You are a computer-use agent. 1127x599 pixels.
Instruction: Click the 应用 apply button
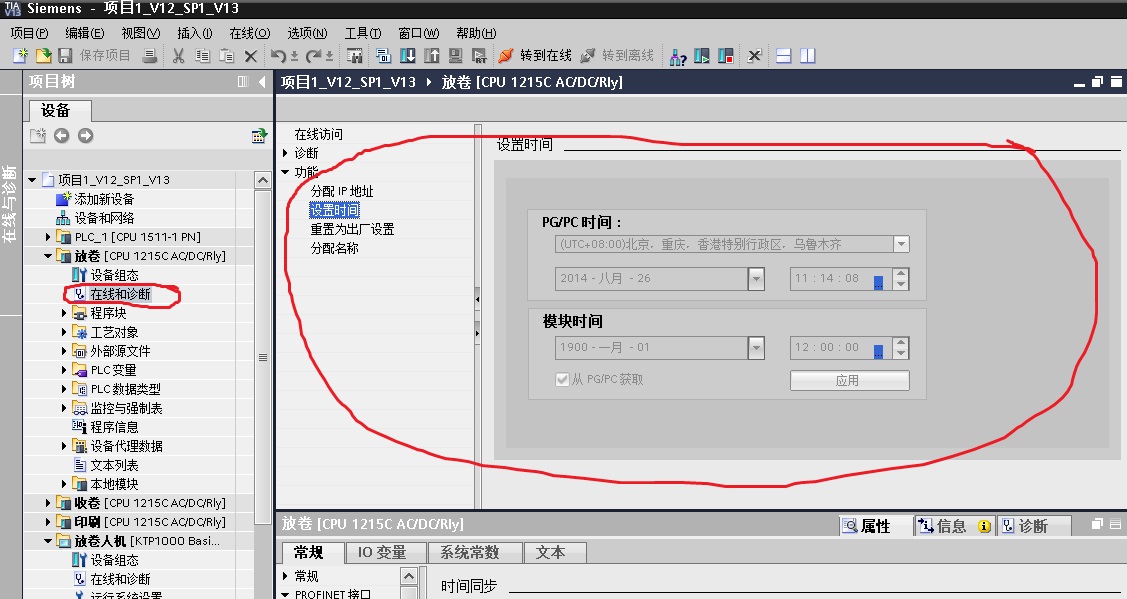click(x=850, y=380)
